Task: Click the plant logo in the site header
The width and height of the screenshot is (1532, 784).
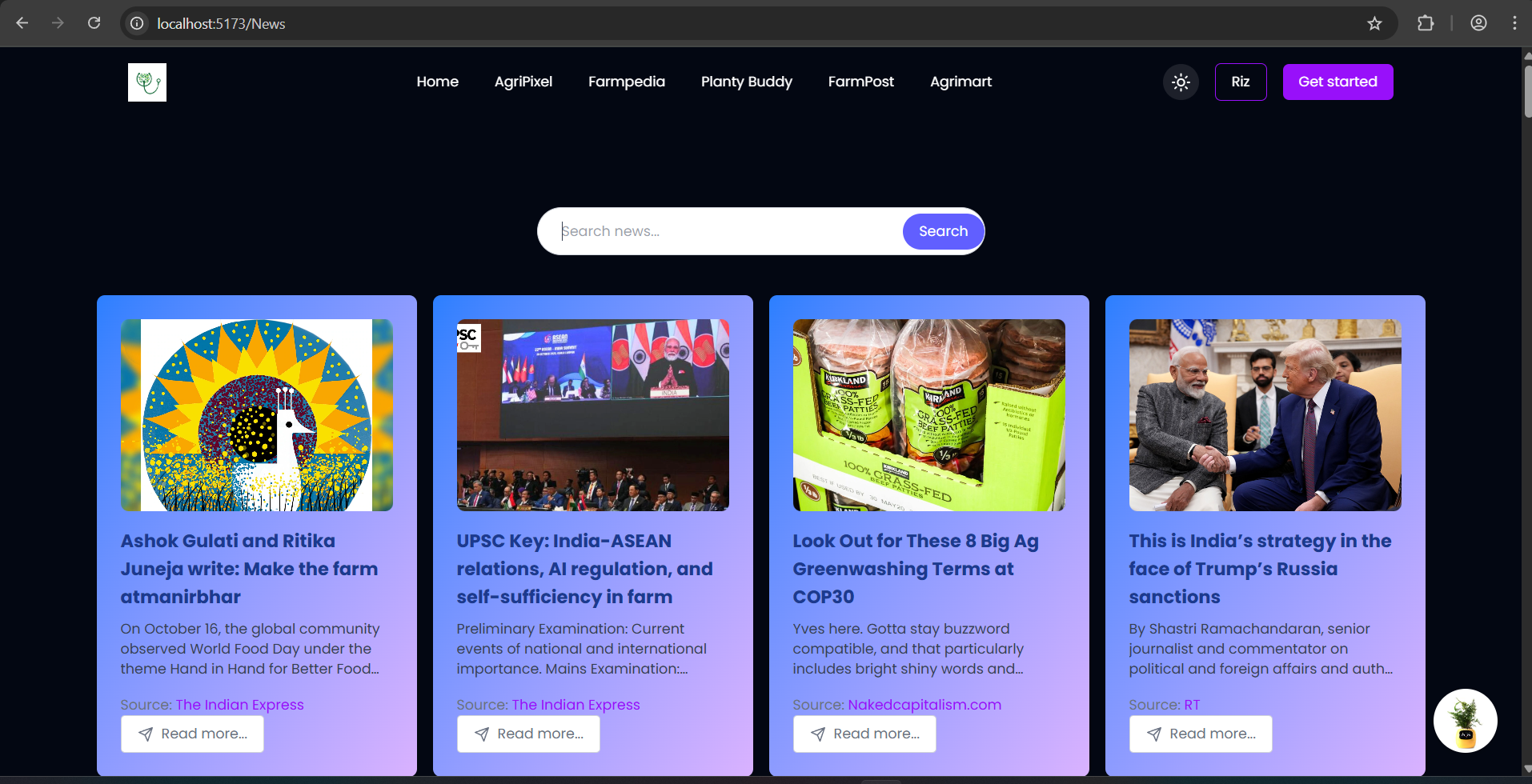Action: click(147, 82)
